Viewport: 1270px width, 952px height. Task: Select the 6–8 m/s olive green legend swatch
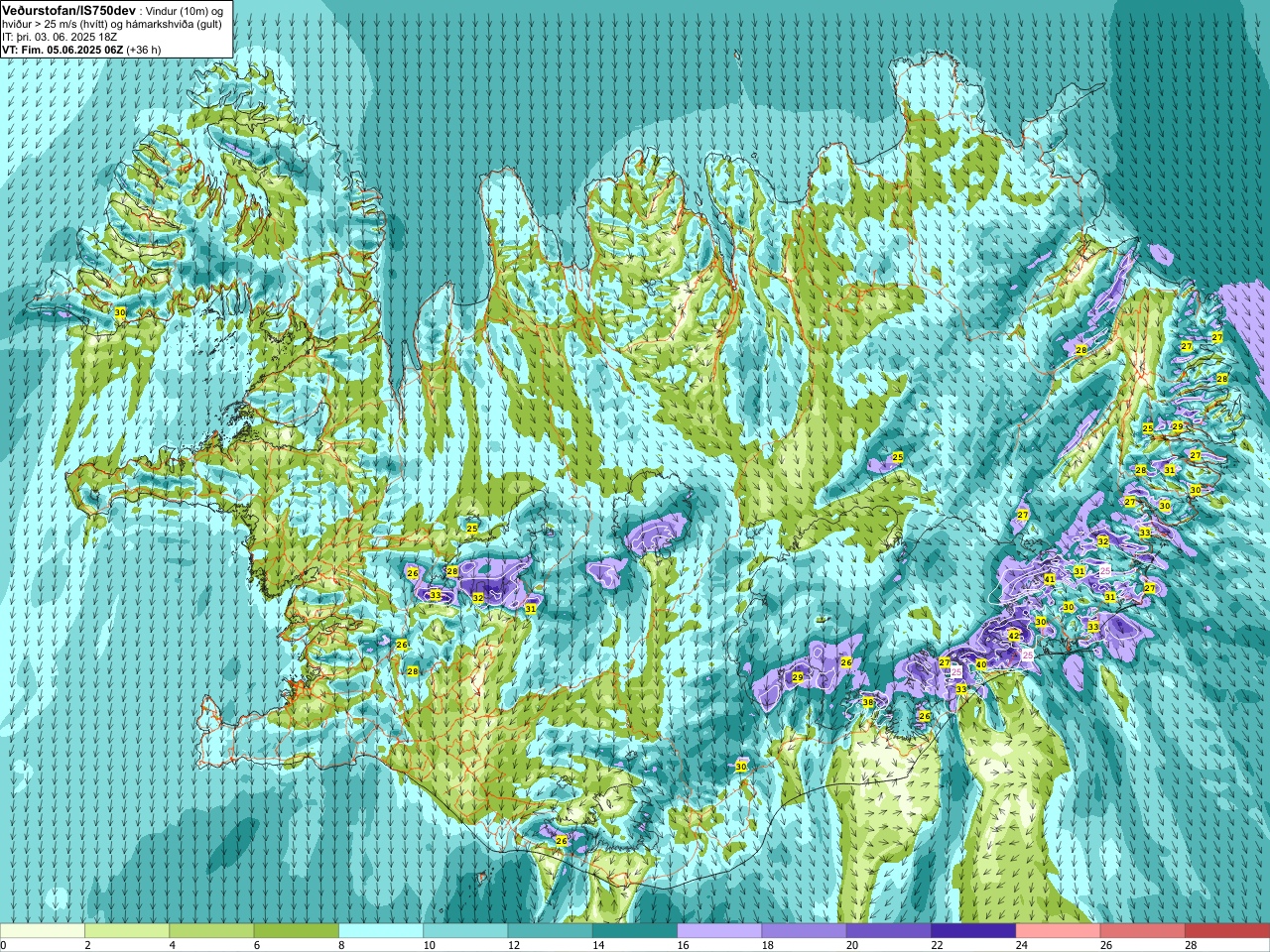click(297, 931)
